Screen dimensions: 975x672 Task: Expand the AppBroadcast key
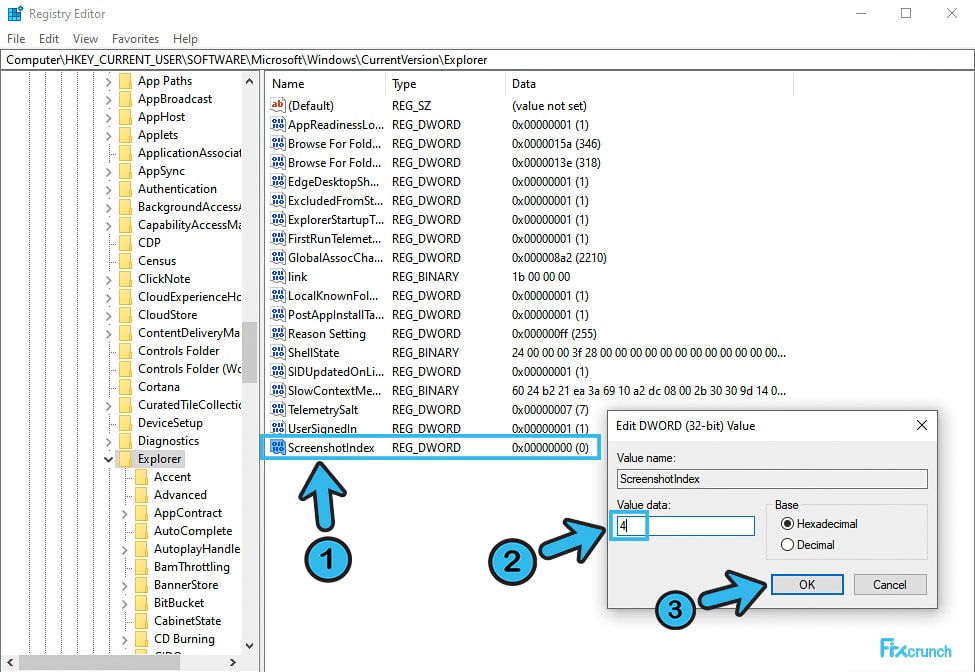(108, 99)
